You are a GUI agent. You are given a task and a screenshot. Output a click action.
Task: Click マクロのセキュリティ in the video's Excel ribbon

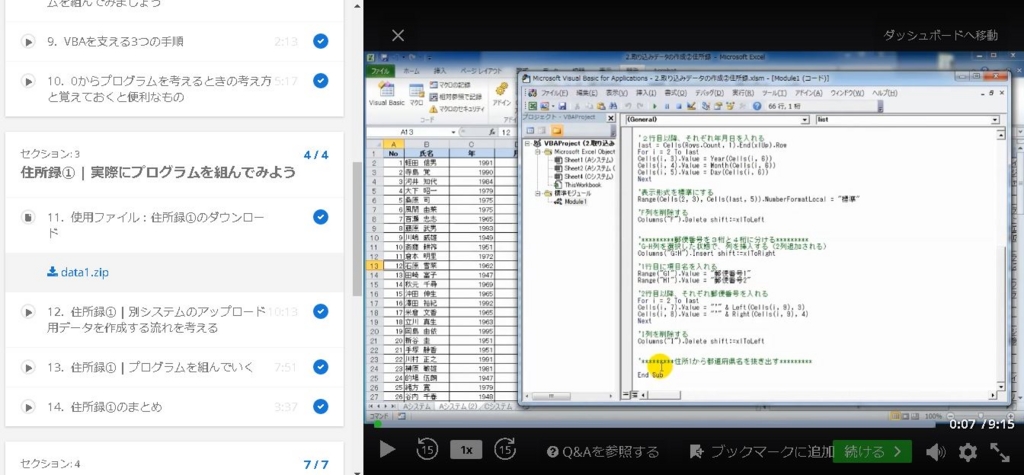click(456, 108)
